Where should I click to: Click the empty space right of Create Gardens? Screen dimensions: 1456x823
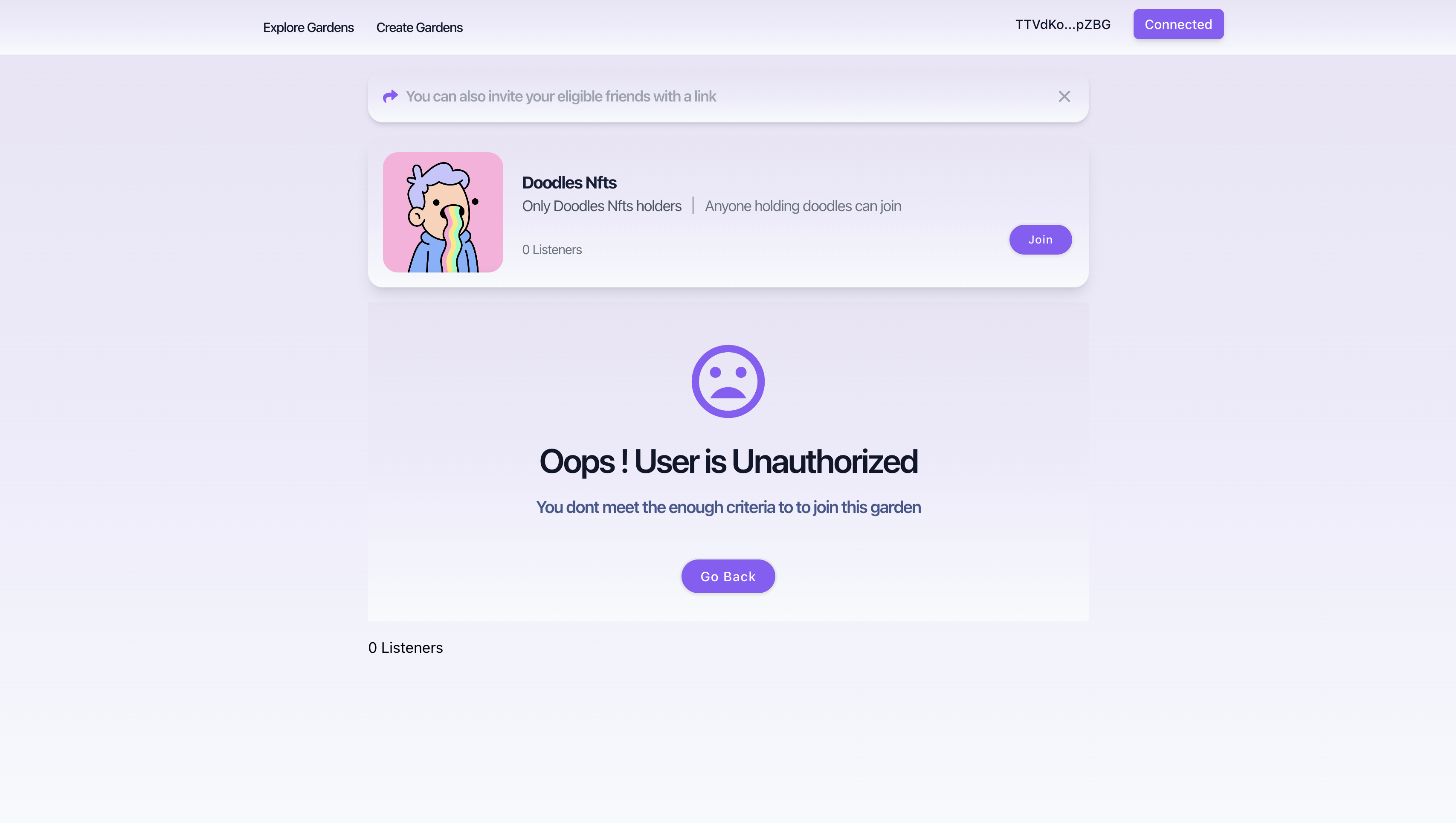735,27
